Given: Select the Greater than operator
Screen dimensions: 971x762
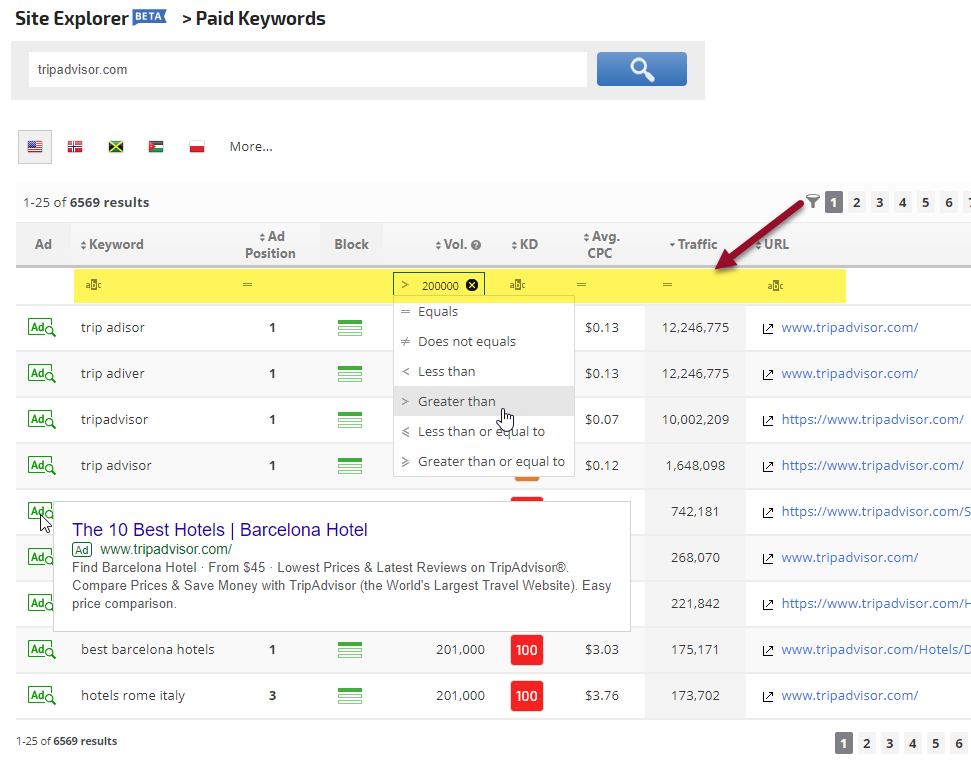Looking at the screenshot, I should pos(456,401).
